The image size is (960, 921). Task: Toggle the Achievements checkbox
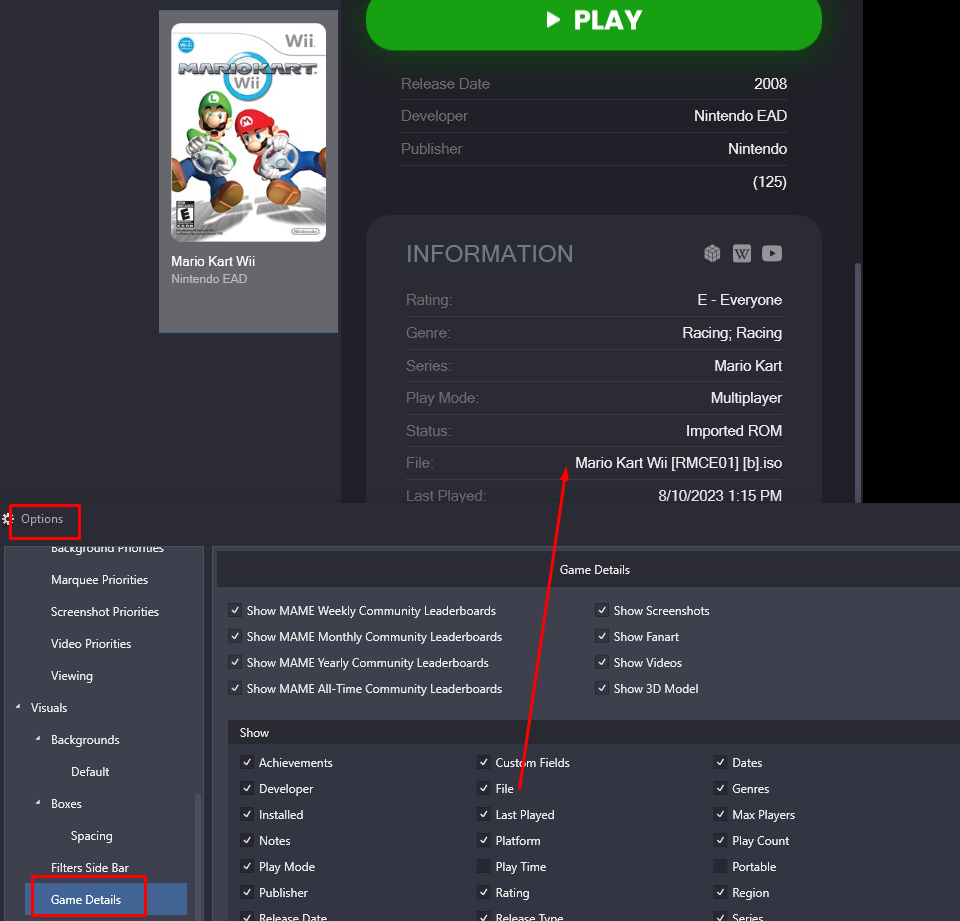(x=247, y=762)
